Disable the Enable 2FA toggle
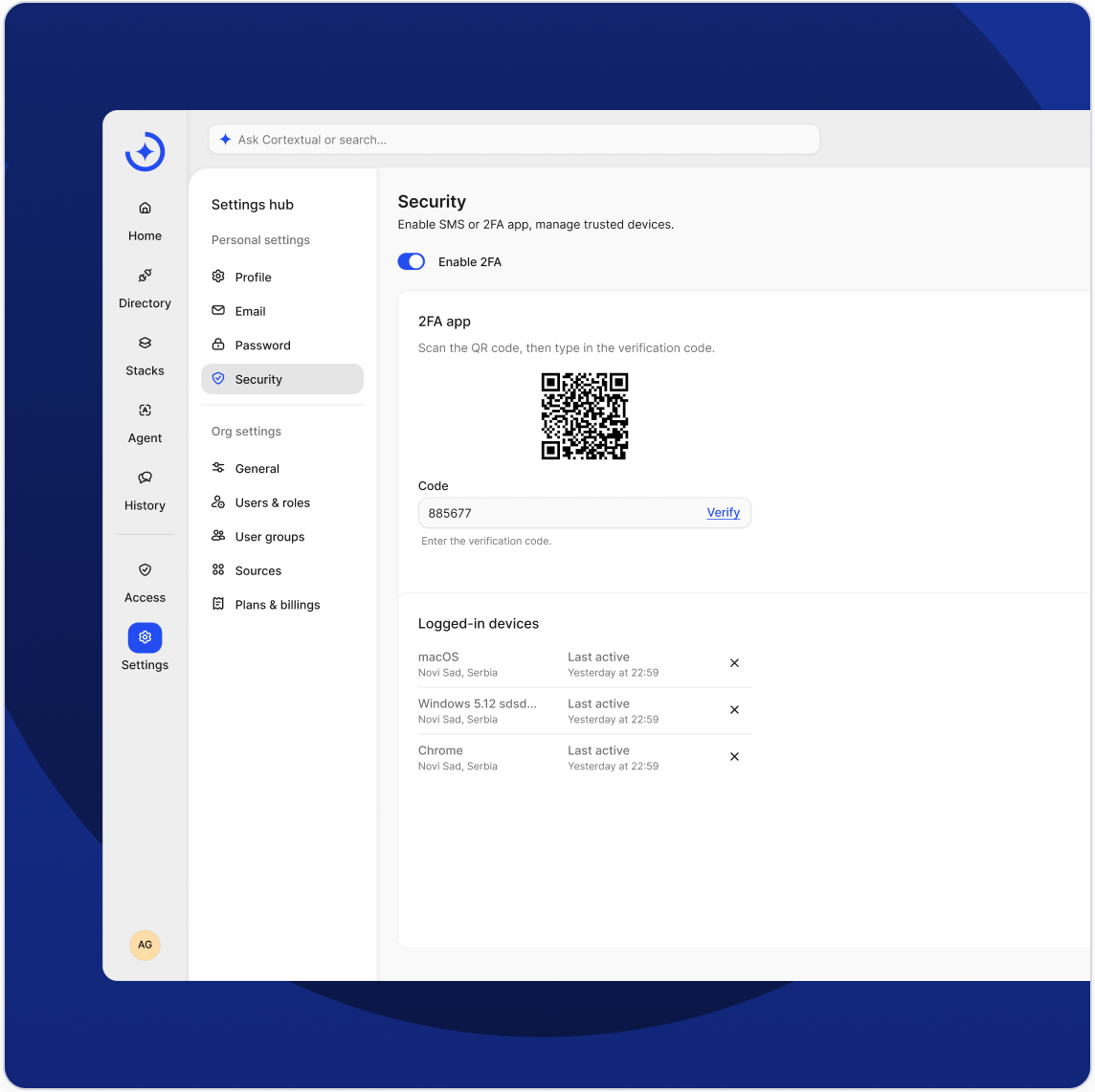This screenshot has height=1092, width=1095. [x=412, y=262]
